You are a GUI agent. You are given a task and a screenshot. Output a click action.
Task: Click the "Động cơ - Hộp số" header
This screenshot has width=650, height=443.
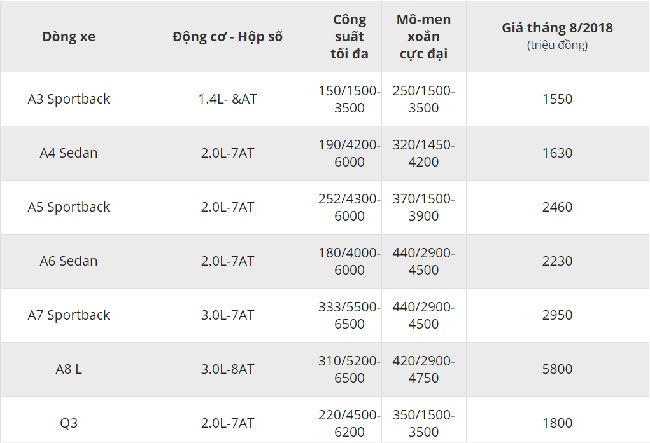[227, 37]
